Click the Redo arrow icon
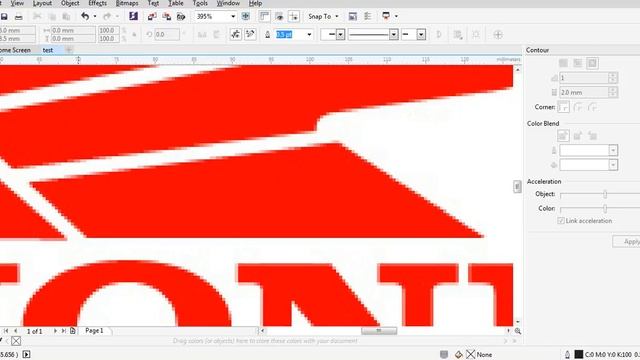This screenshot has height=360, width=640. click(107, 16)
